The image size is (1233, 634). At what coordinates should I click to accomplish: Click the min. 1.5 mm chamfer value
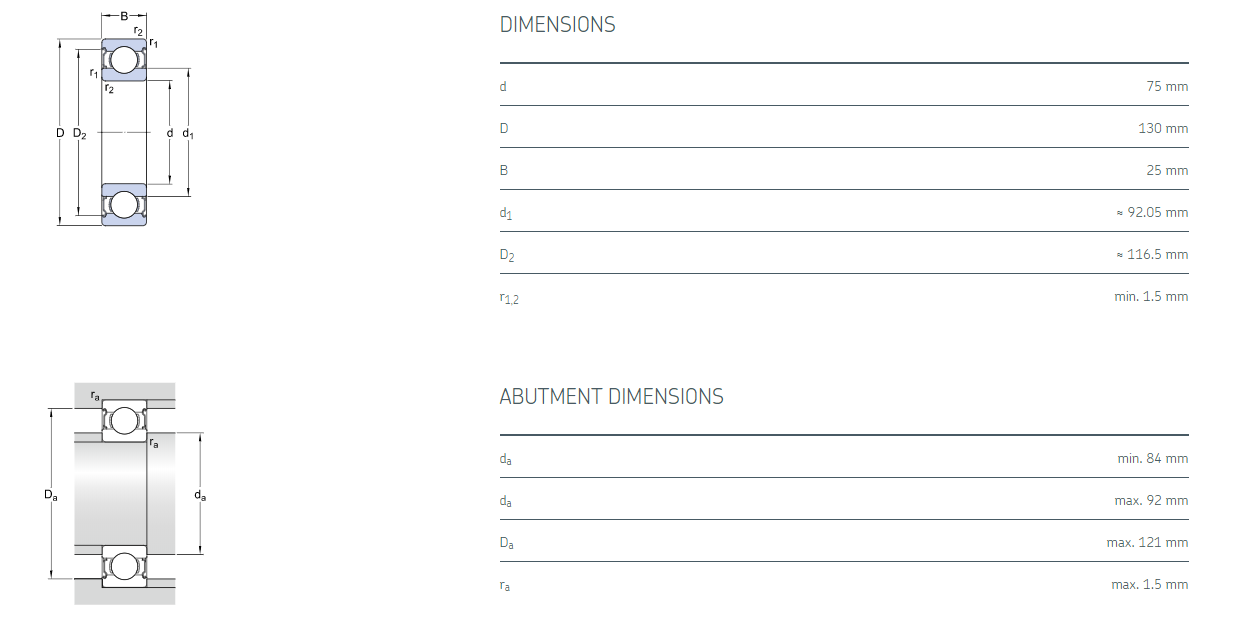[1151, 297]
